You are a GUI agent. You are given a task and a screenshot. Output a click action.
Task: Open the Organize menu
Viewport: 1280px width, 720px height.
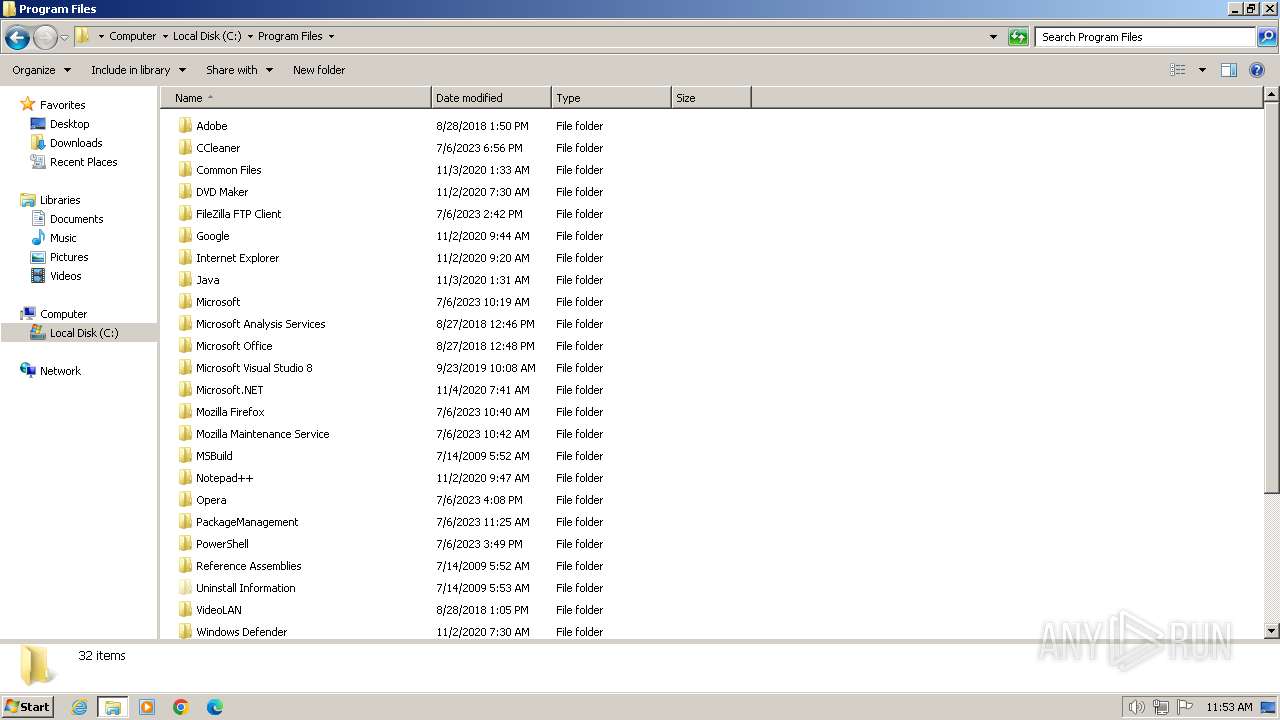click(x=42, y=70)
